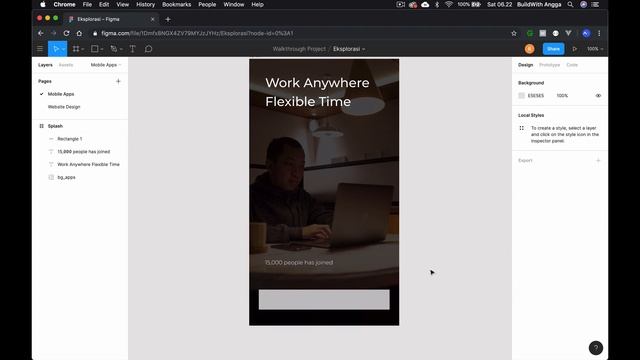Open the Frame tool options arrow
The image size is (640, 360).
pyautogui.click(x=82, y=49)
